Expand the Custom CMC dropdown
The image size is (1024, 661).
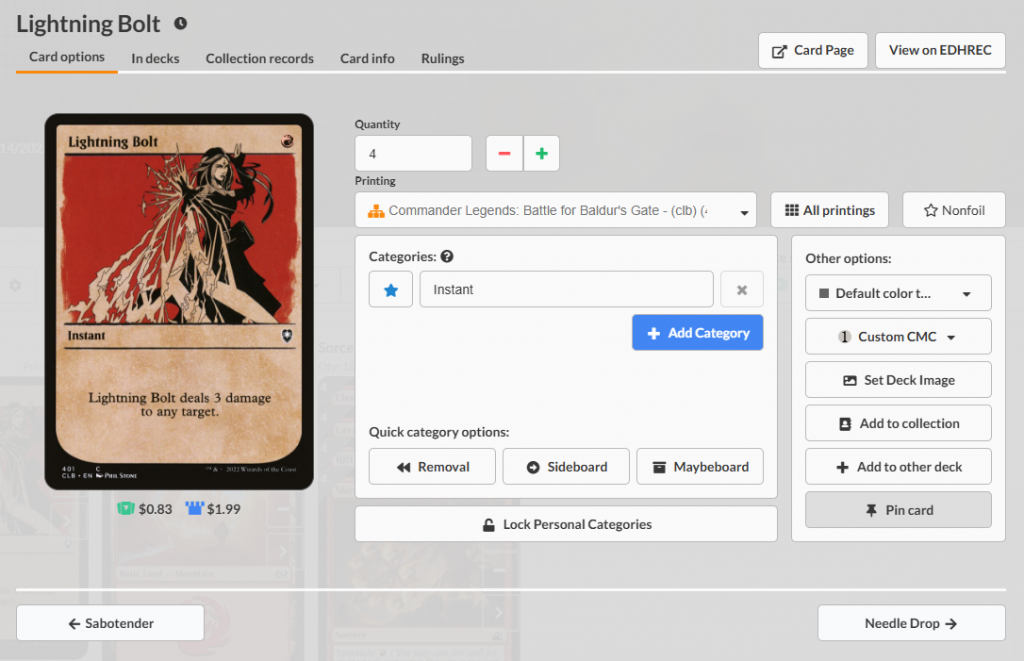point(897,336)
